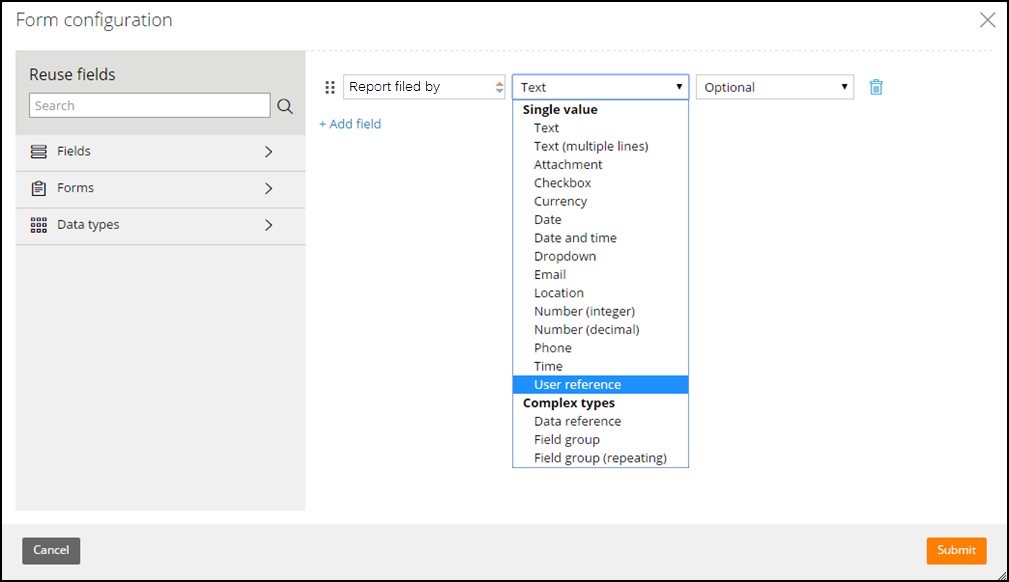This screenshot has width=1009, height=582.
Task: Focus the Reuse fields search box
Action: point(149,106)
